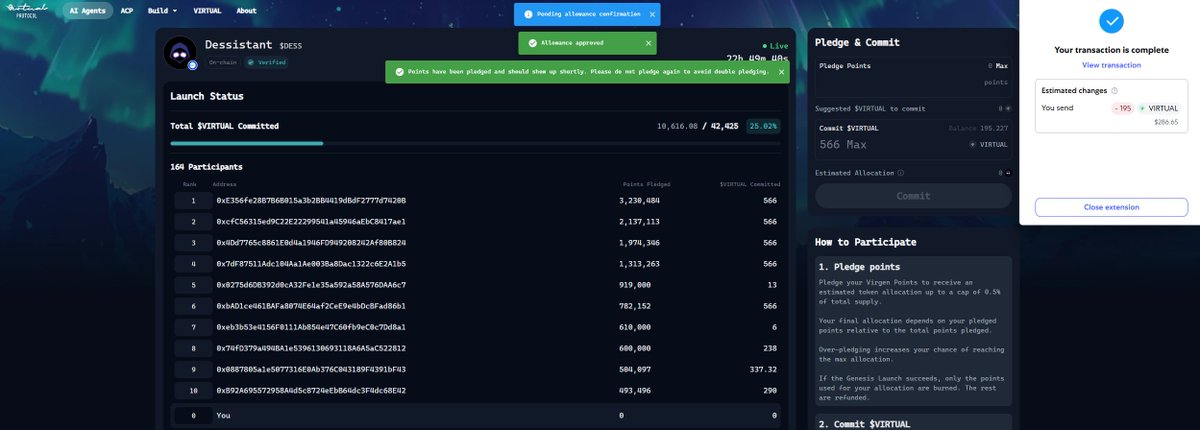Open the About page
The height and width of the screenshot is (430, 1200).
(x=246, y=11)
